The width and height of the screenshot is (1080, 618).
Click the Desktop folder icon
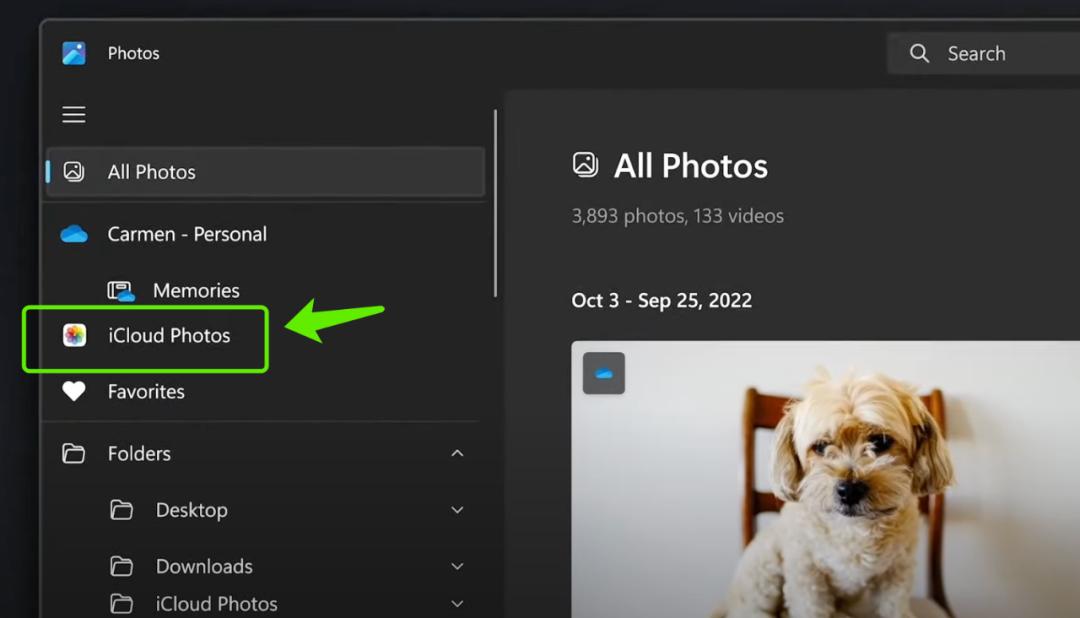click(x=122, y=510)
